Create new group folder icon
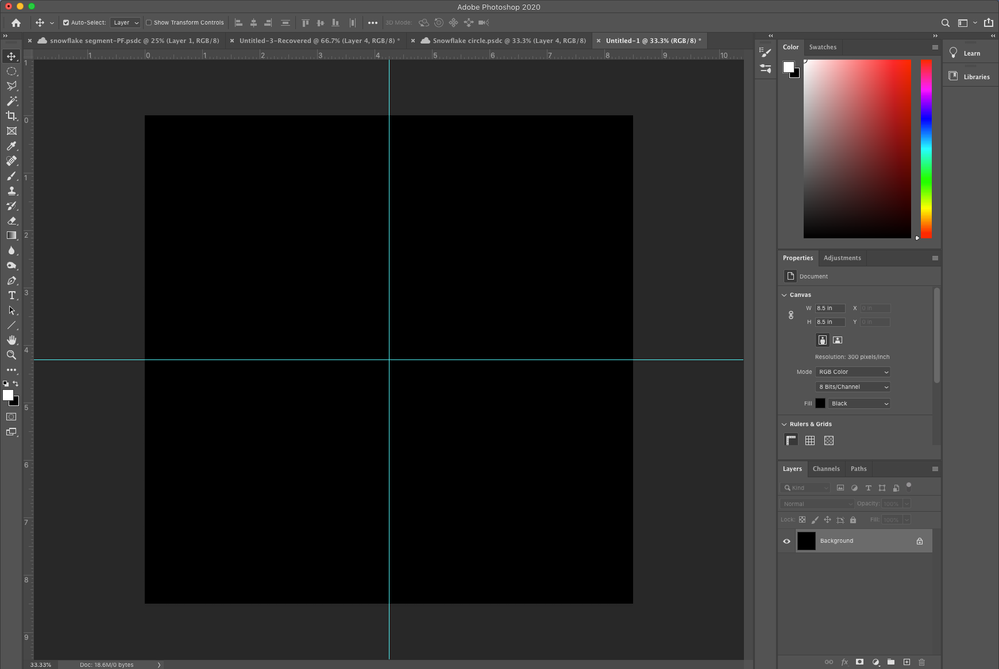The width and height of the screenshot is (999, 669). (x=891, y=662)
